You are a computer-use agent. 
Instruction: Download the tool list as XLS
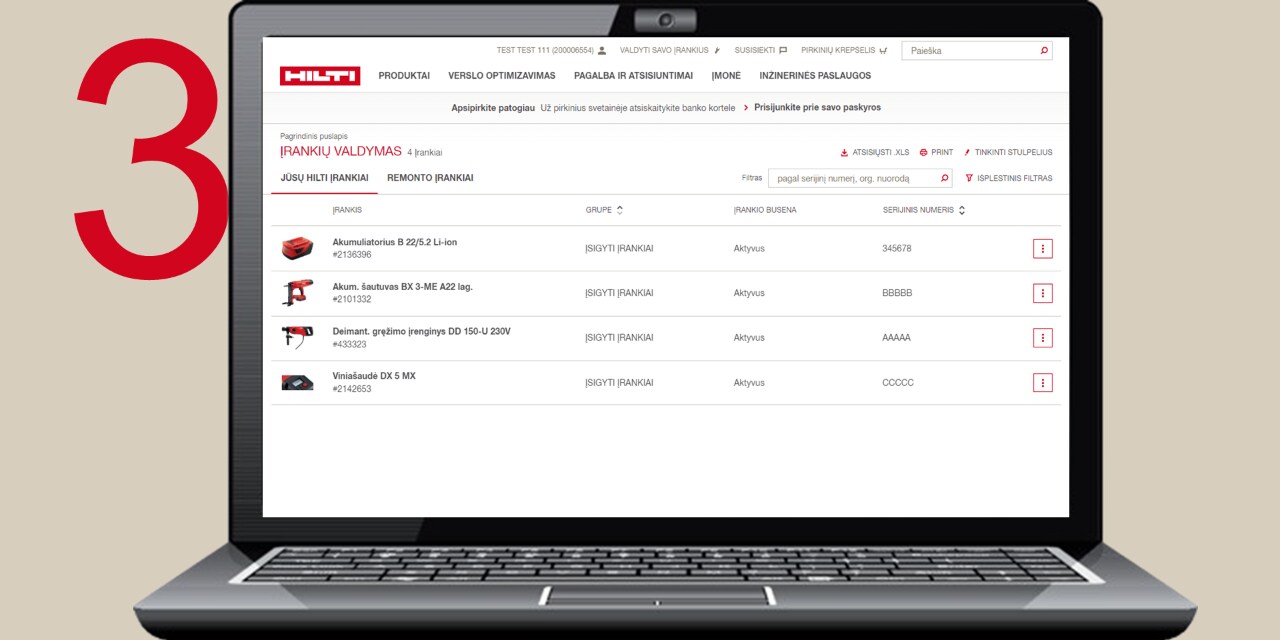[875, 153]
